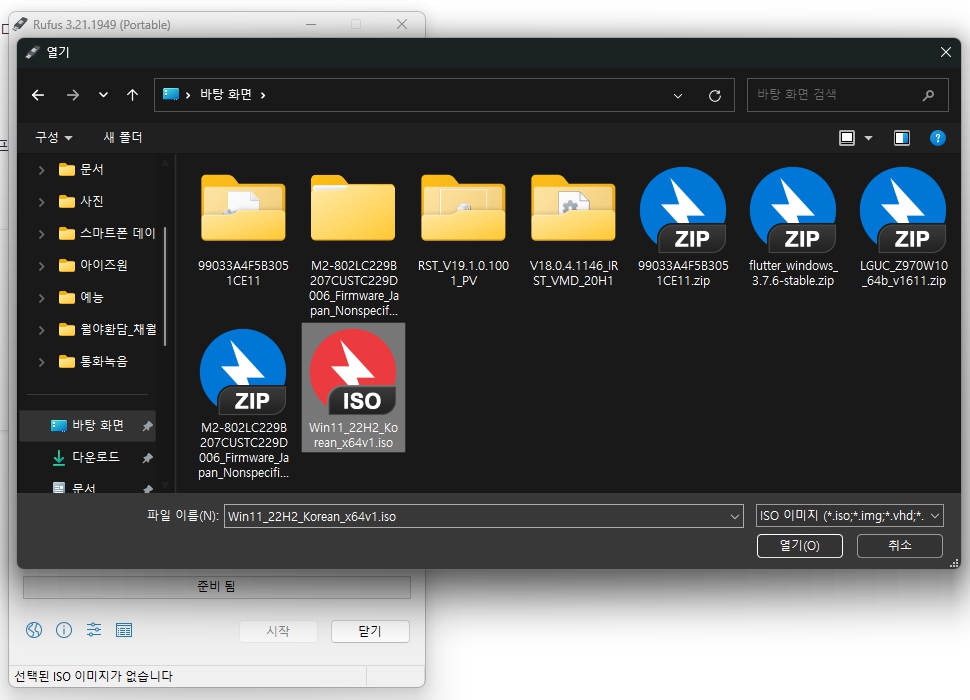Open ISO 이미지 file type dropdown
970x700 pixels.
click(x=850, y=515)
